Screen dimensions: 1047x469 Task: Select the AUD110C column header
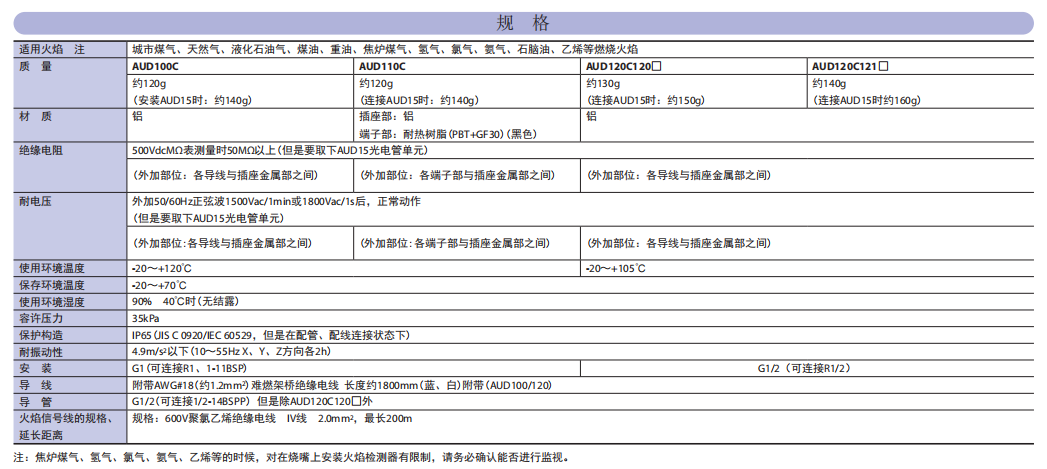[x=382, y=66]
